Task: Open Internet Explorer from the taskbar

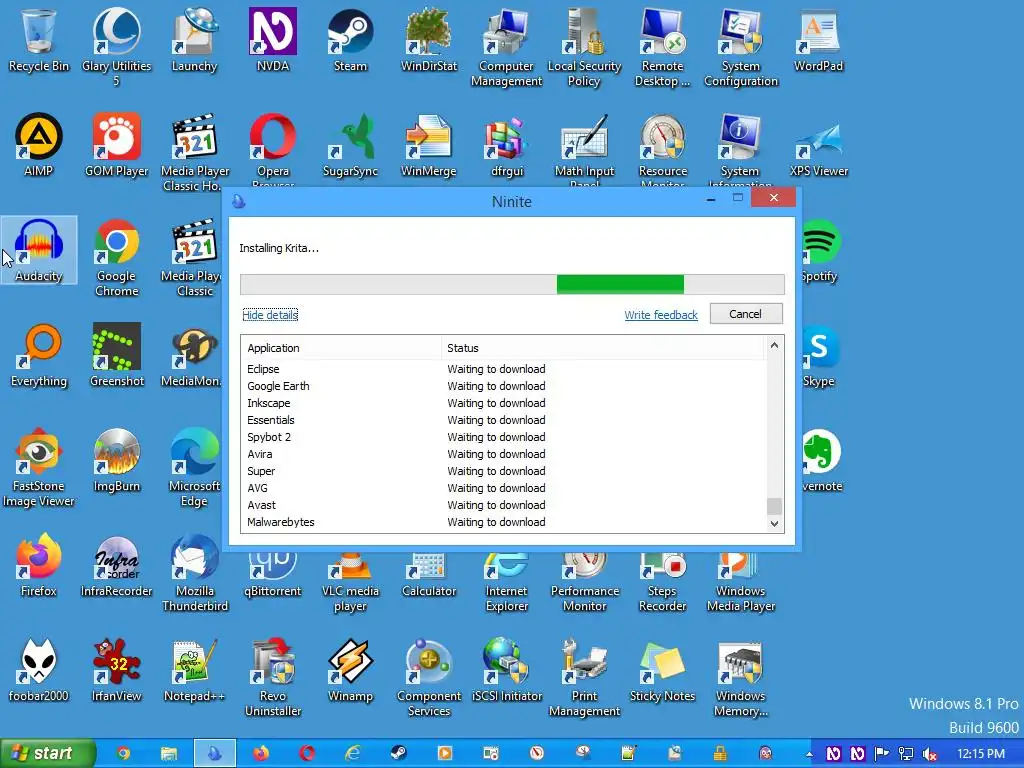Action: (x=353, y=754)
